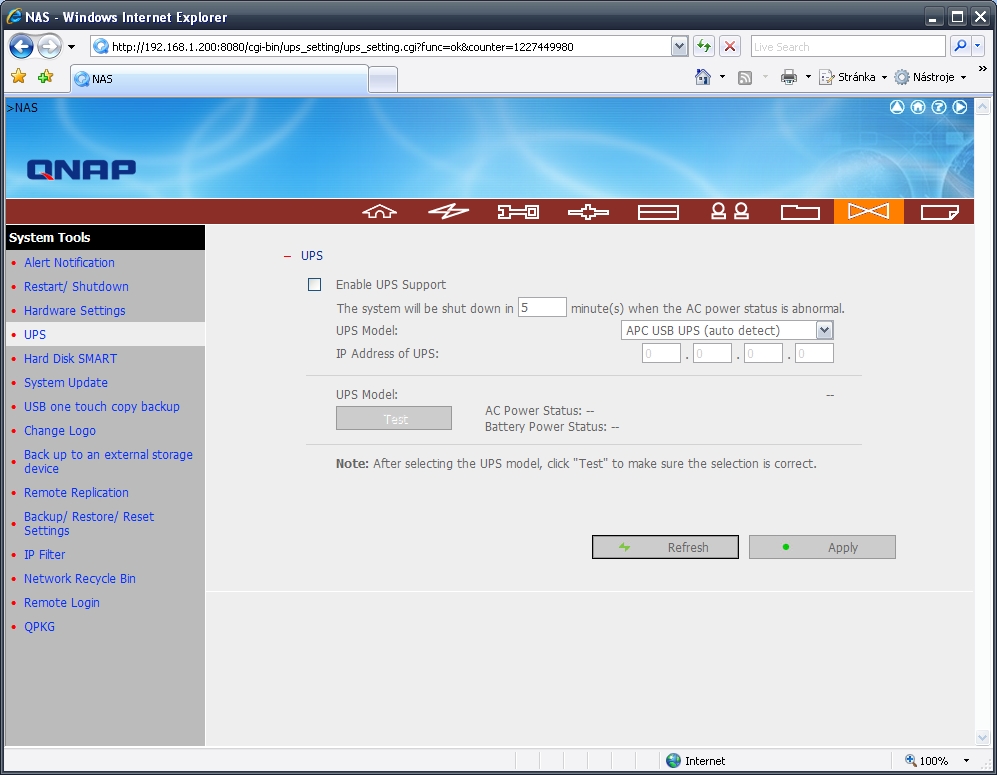Open User Management people icon
This screenshot has width=997, height=775.
click(729, 211)
